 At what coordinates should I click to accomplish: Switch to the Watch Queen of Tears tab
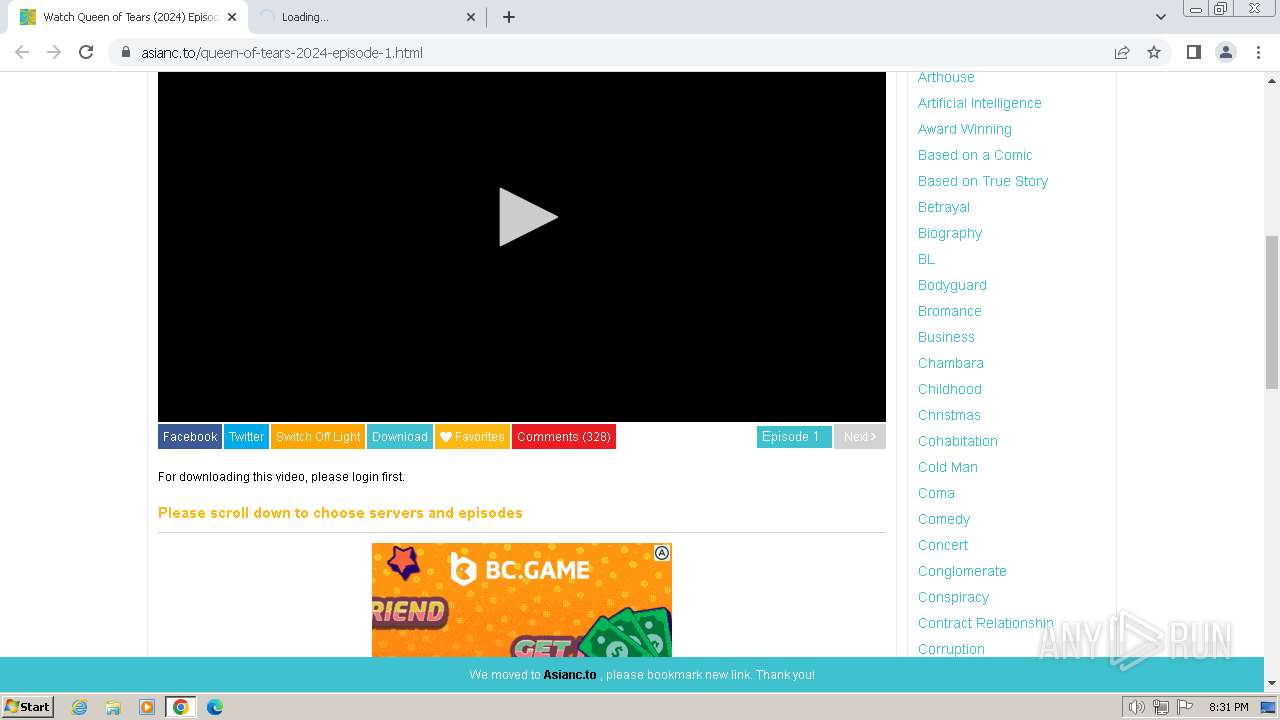coord(128,17)
